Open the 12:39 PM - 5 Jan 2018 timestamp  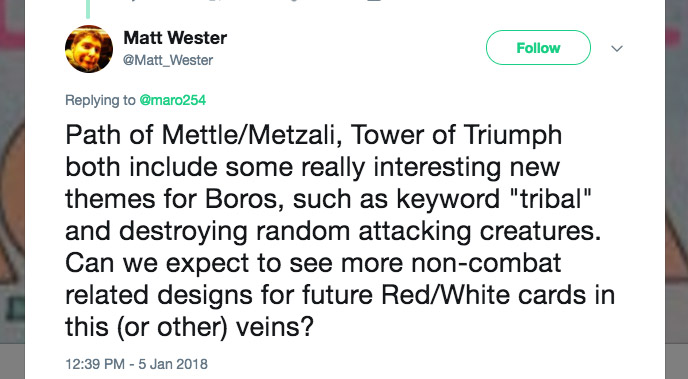tap(136, 364)
